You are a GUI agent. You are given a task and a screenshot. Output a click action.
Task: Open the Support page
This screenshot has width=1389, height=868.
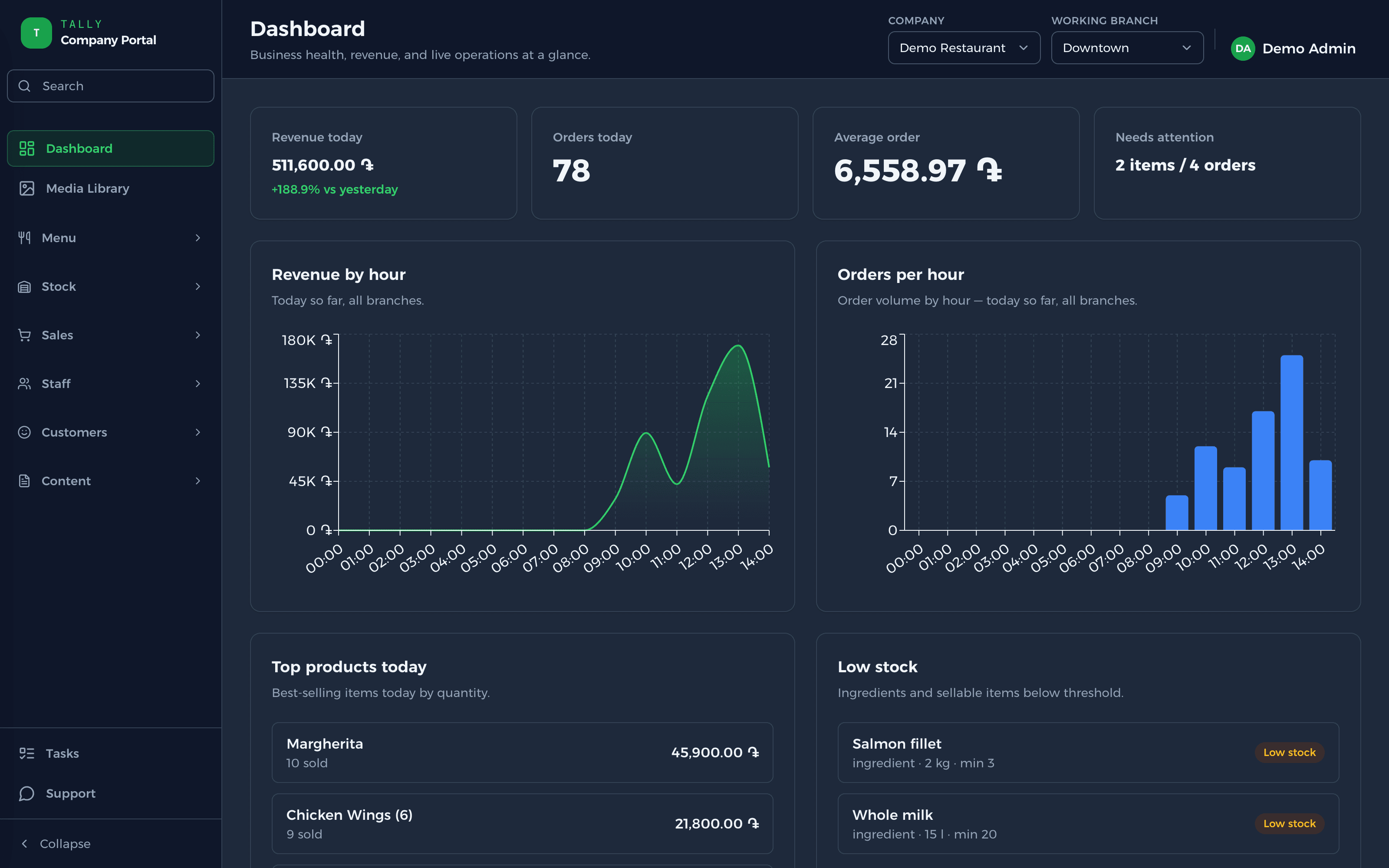pyautogui.click(x=110, y=793)
